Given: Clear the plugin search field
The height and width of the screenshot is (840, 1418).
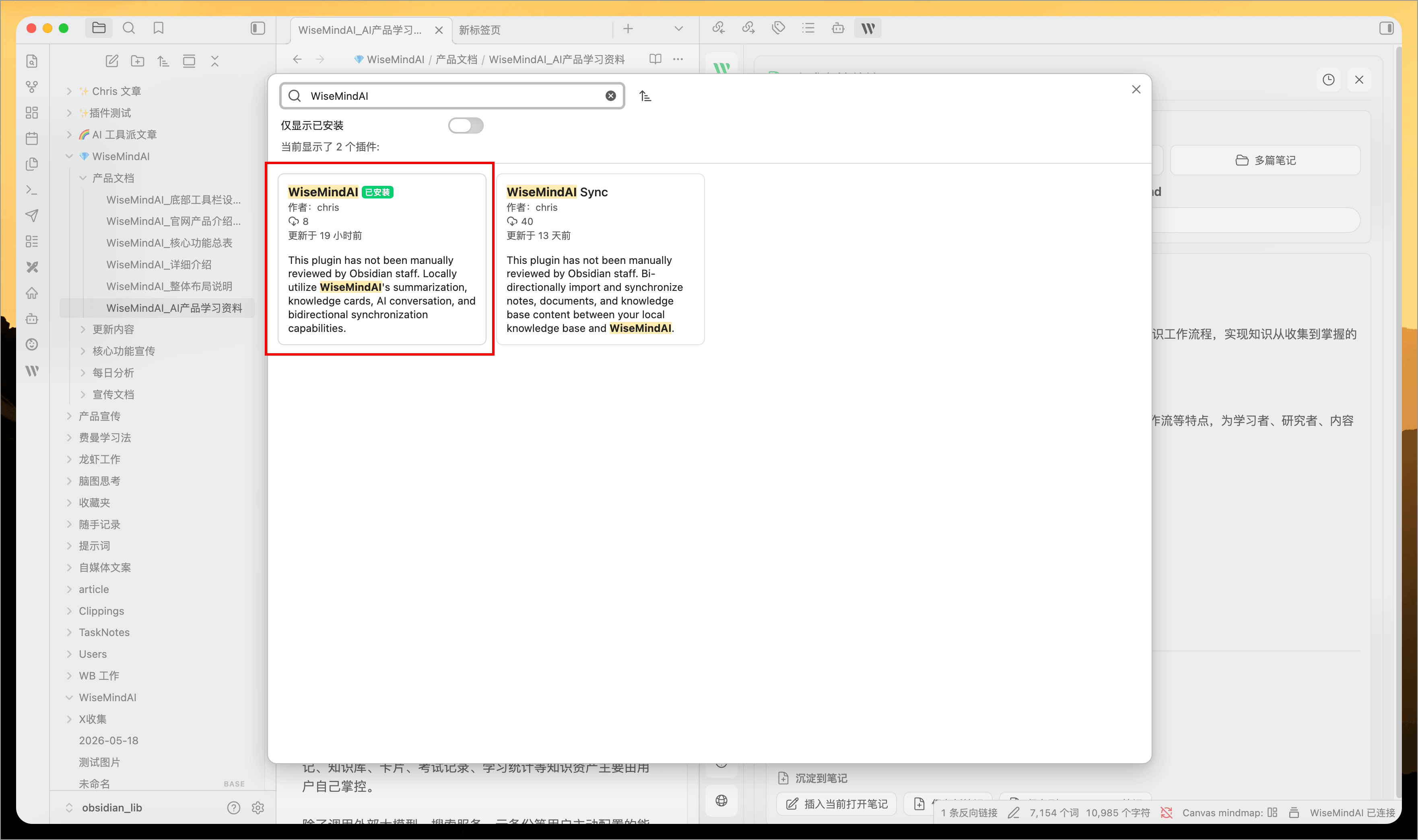Looking at the screenshot, I should [x=611, y=96].
